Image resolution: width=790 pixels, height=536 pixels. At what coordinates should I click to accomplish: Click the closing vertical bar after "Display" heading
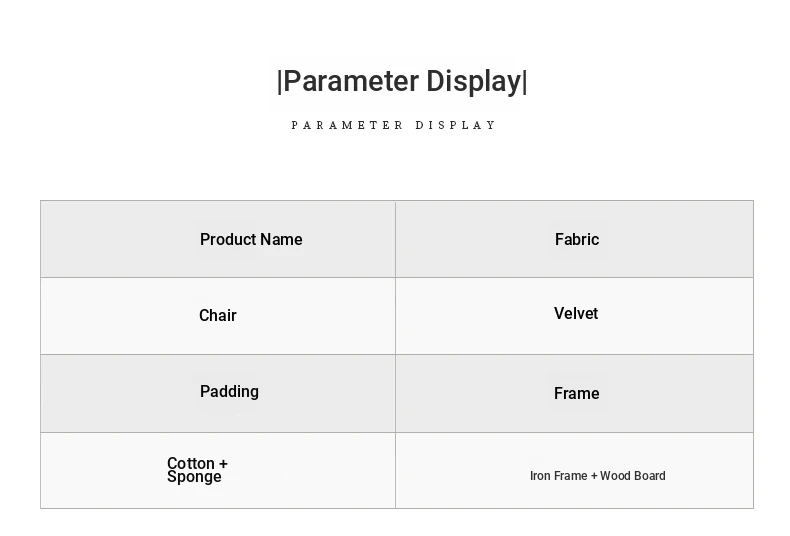(525, 82)
